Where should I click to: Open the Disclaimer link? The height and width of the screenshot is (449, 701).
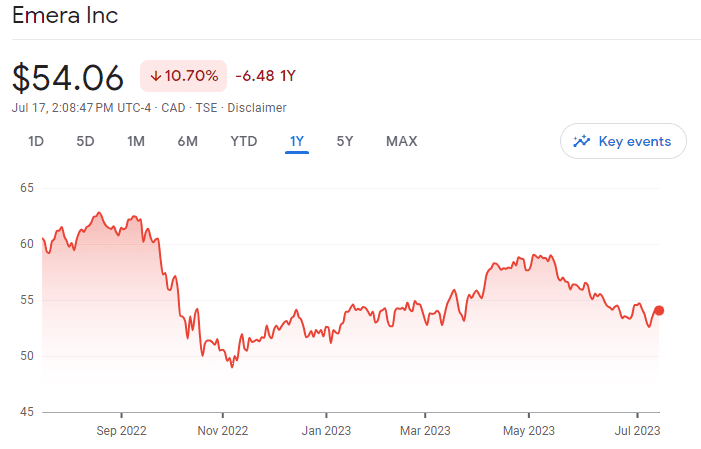(x=259, y=108)
